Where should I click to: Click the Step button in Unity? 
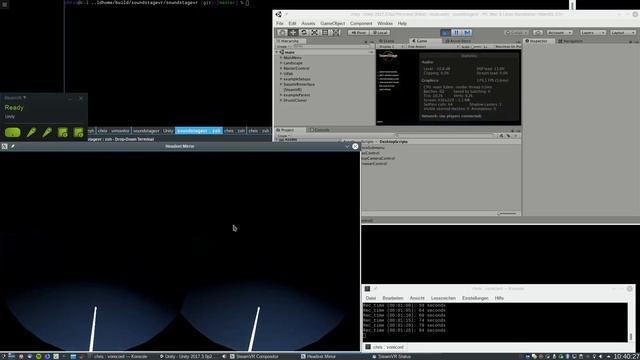point(467,32)
